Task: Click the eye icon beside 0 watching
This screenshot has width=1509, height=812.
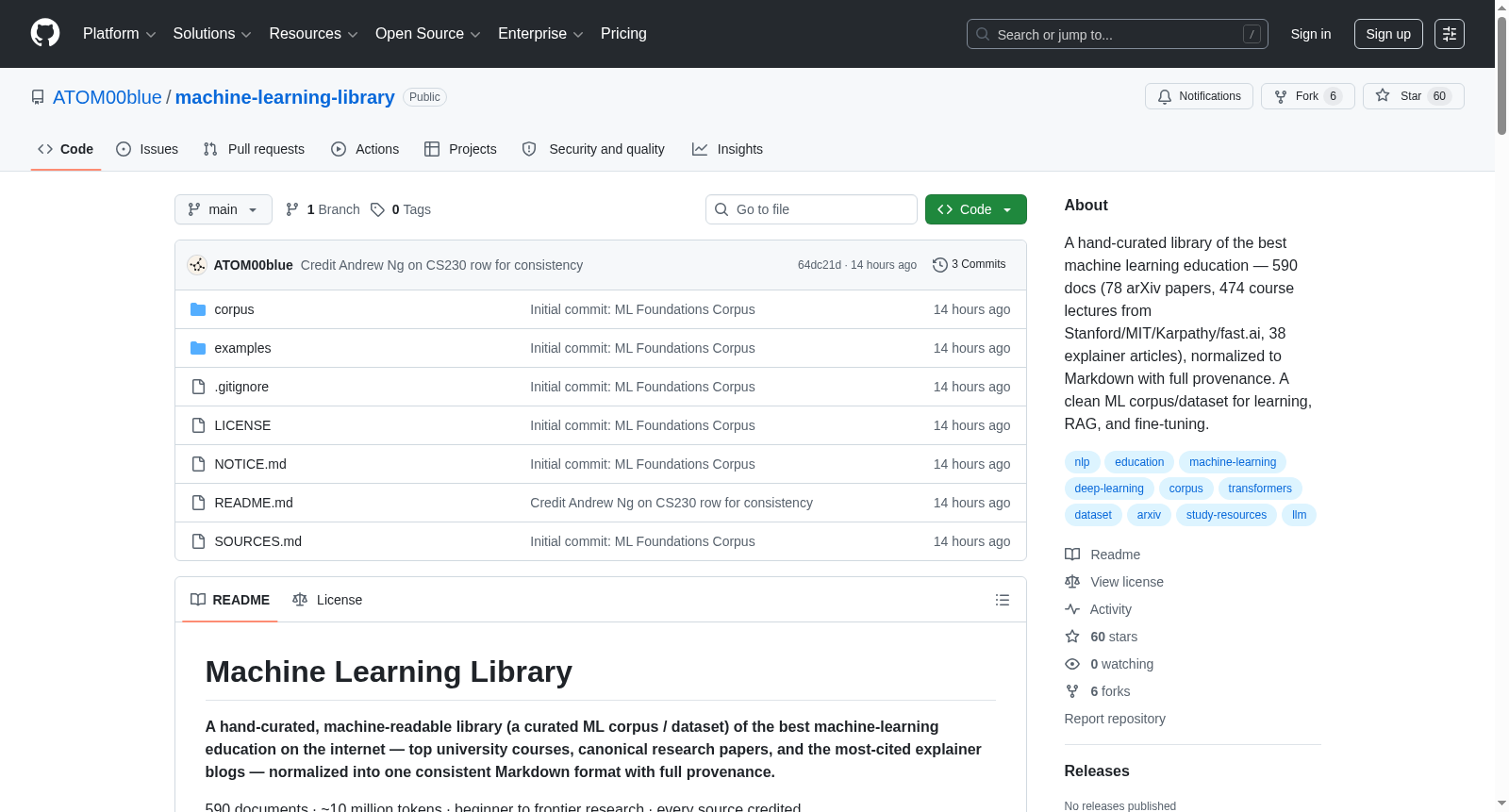Action: click(x=1072, y=664)
